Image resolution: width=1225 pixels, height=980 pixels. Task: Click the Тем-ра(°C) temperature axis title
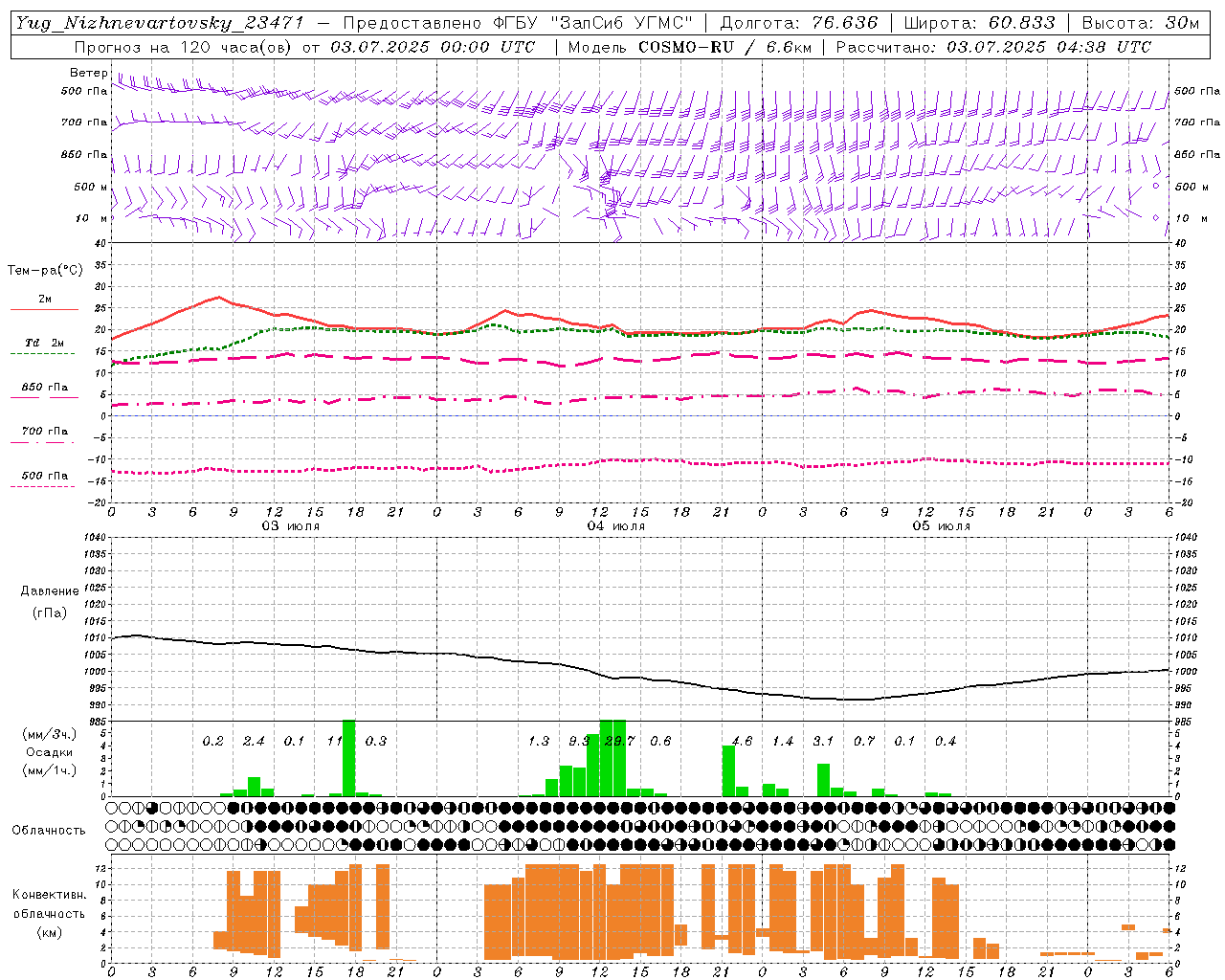coord(45,271)
